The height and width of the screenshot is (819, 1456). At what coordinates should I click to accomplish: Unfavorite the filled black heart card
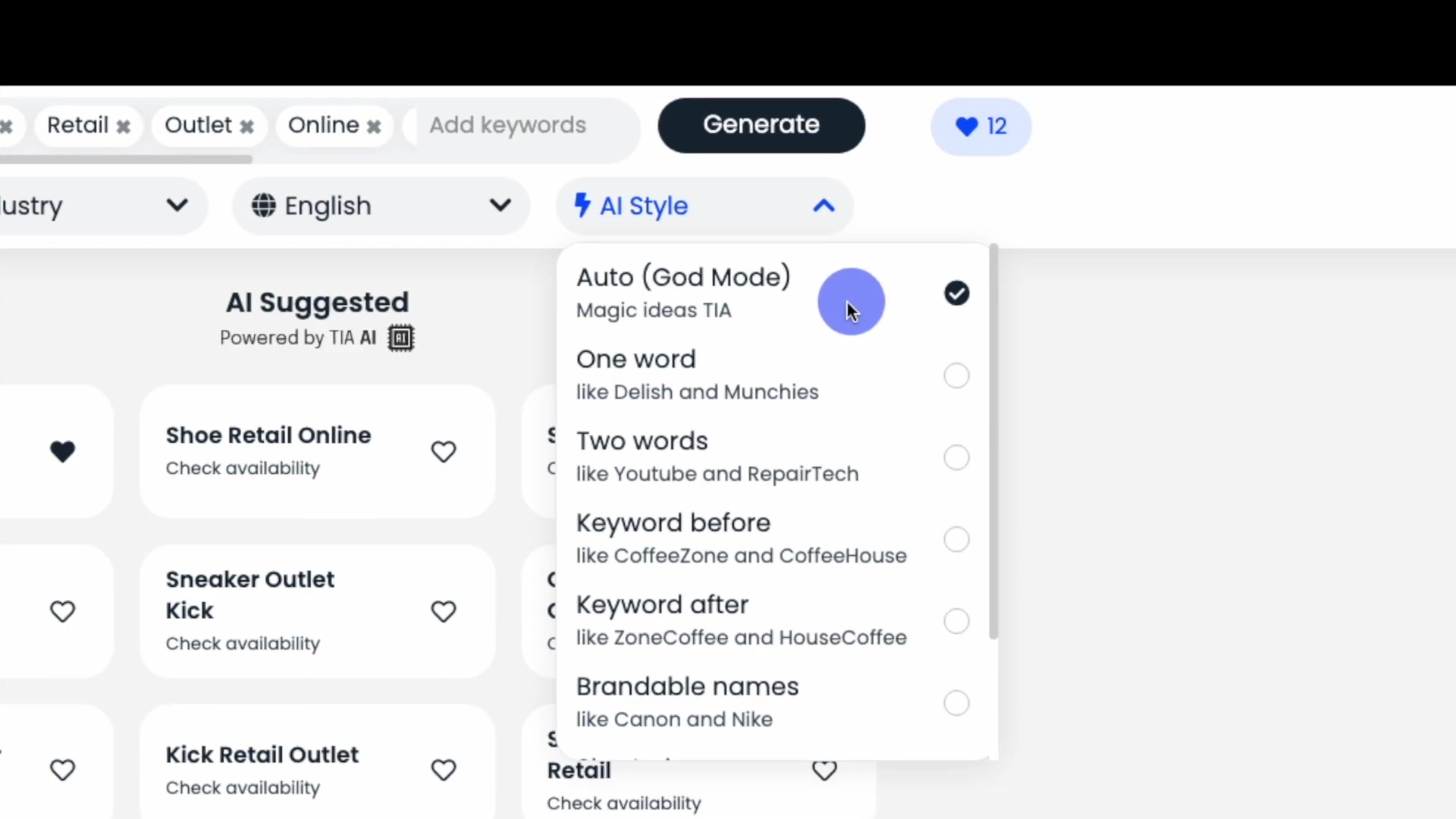point(63,452)
